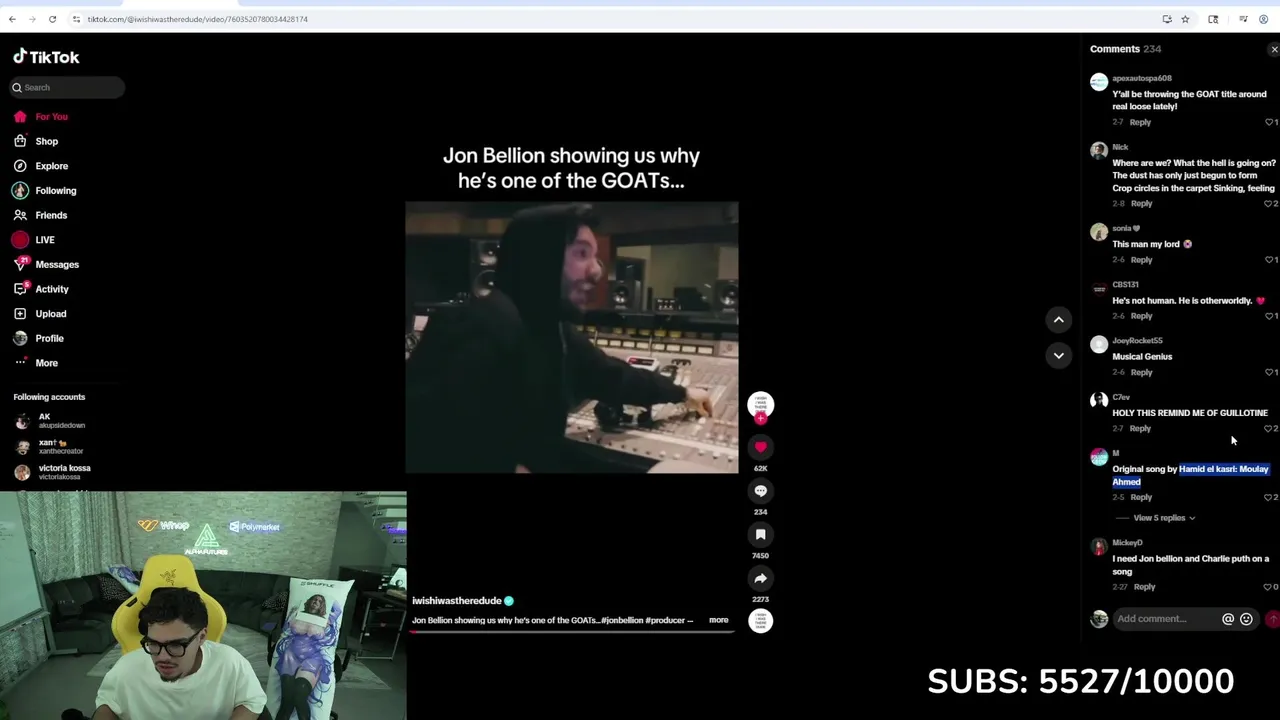This screenshot has height=720, width=1280.
Task: Share the video with arrow icon
Action: point(760,578)
